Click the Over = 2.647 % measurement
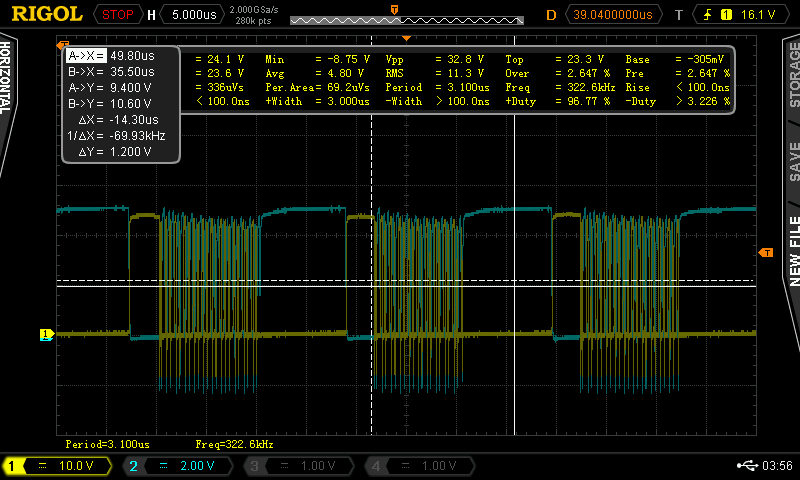The width and height of the screenshot is (800, 480). (558, 73)
